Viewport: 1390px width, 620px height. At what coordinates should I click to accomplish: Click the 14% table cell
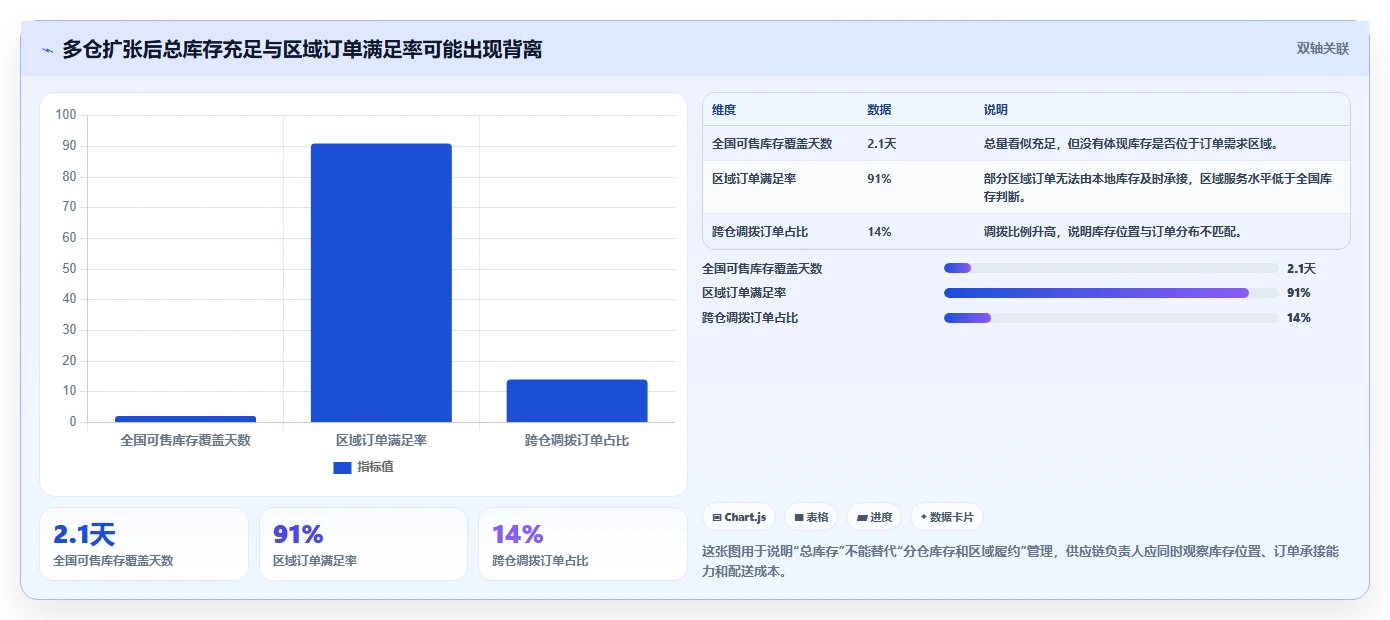pyautogui.click(x=879, y=232)
